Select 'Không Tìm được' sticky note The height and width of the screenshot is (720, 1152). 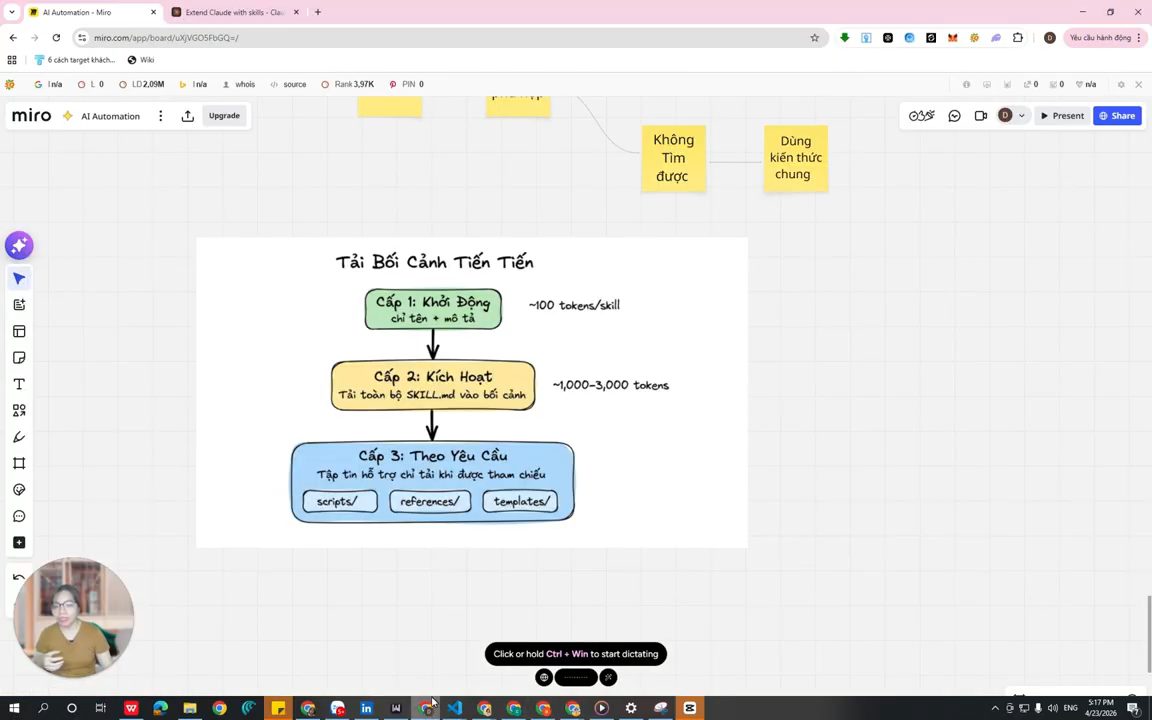pyautogui.click(x=674, y=158)
